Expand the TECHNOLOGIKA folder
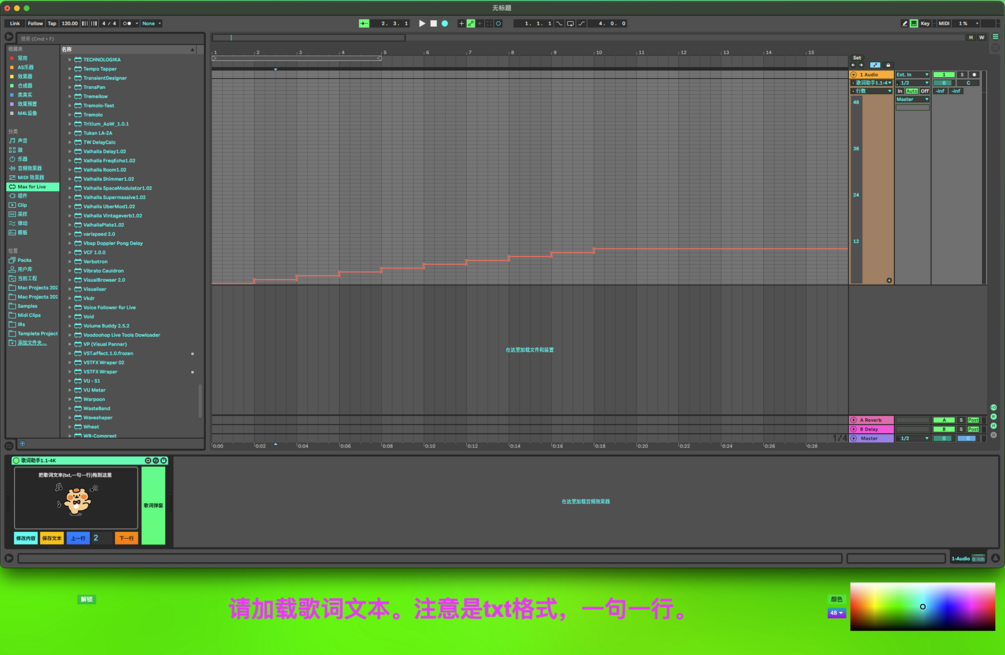Image resolution: width=1005 pixels, height=655 pixels. [70, 60]
